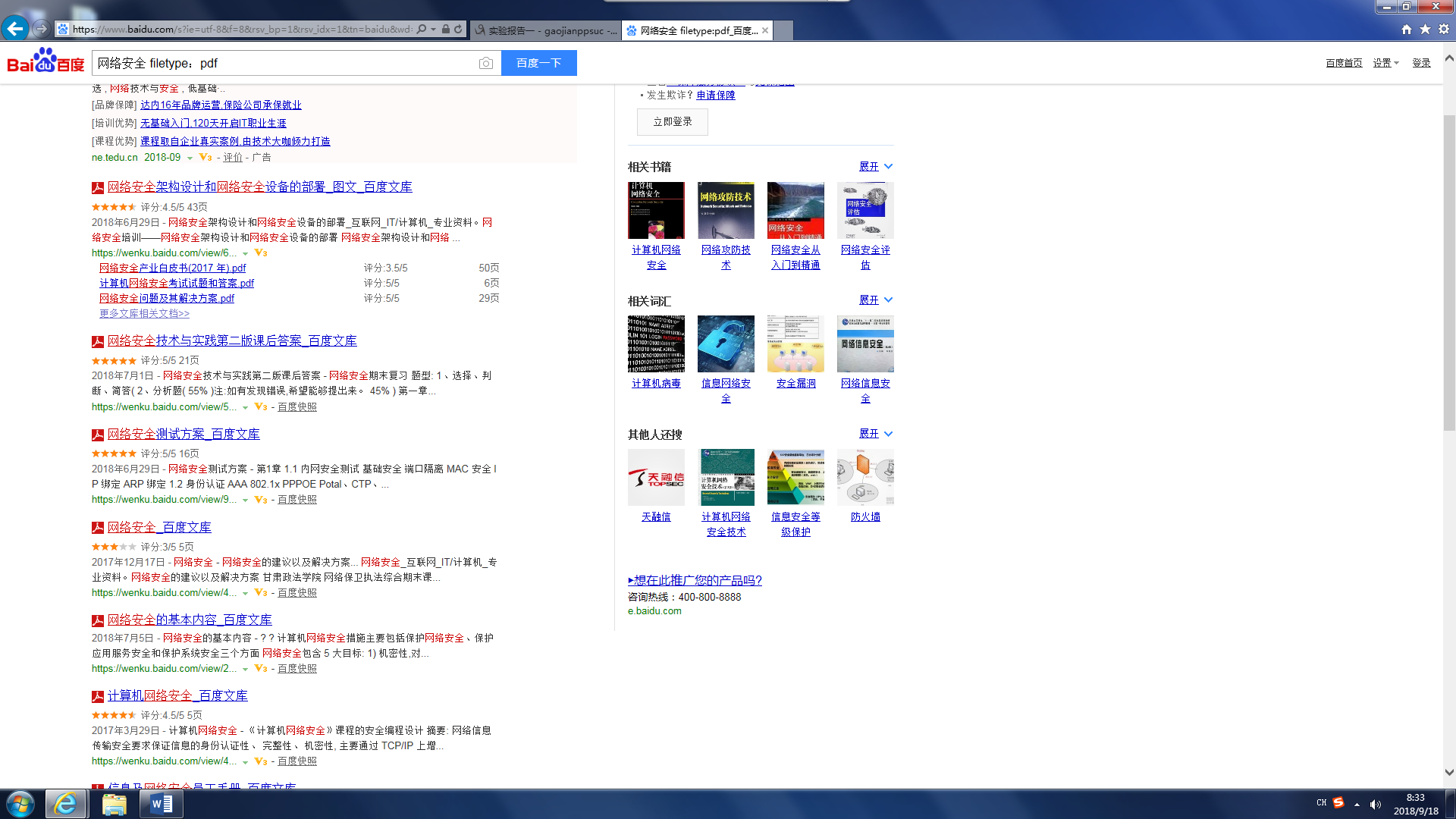Open the 网络安全测试方案_百度文库 result link
Viewport: 1456px width, 819px height.
[x=184, y=434]
